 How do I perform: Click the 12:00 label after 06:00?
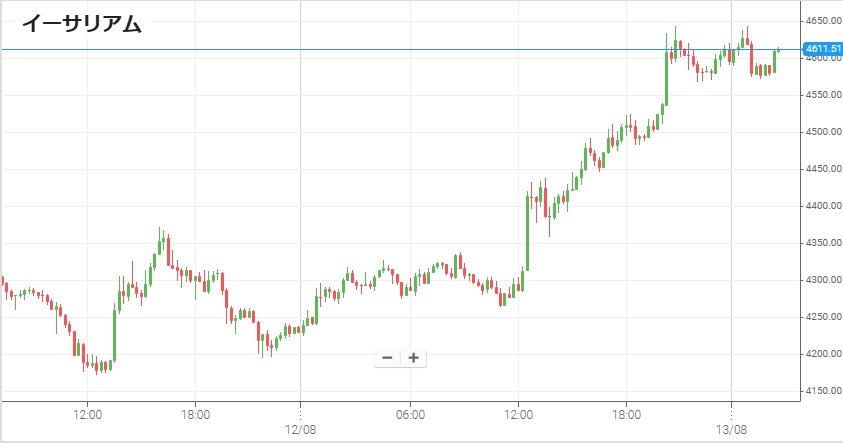coord(518,415)
